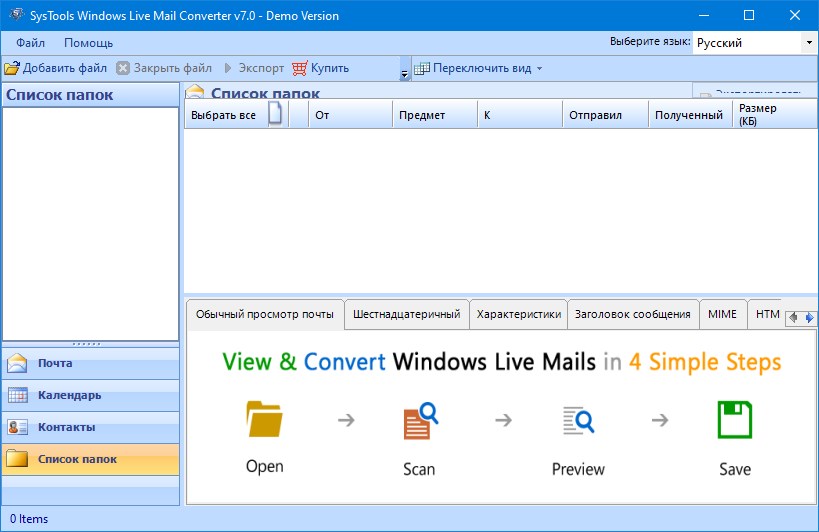Click the Контакты card icon

coord(18,427)
